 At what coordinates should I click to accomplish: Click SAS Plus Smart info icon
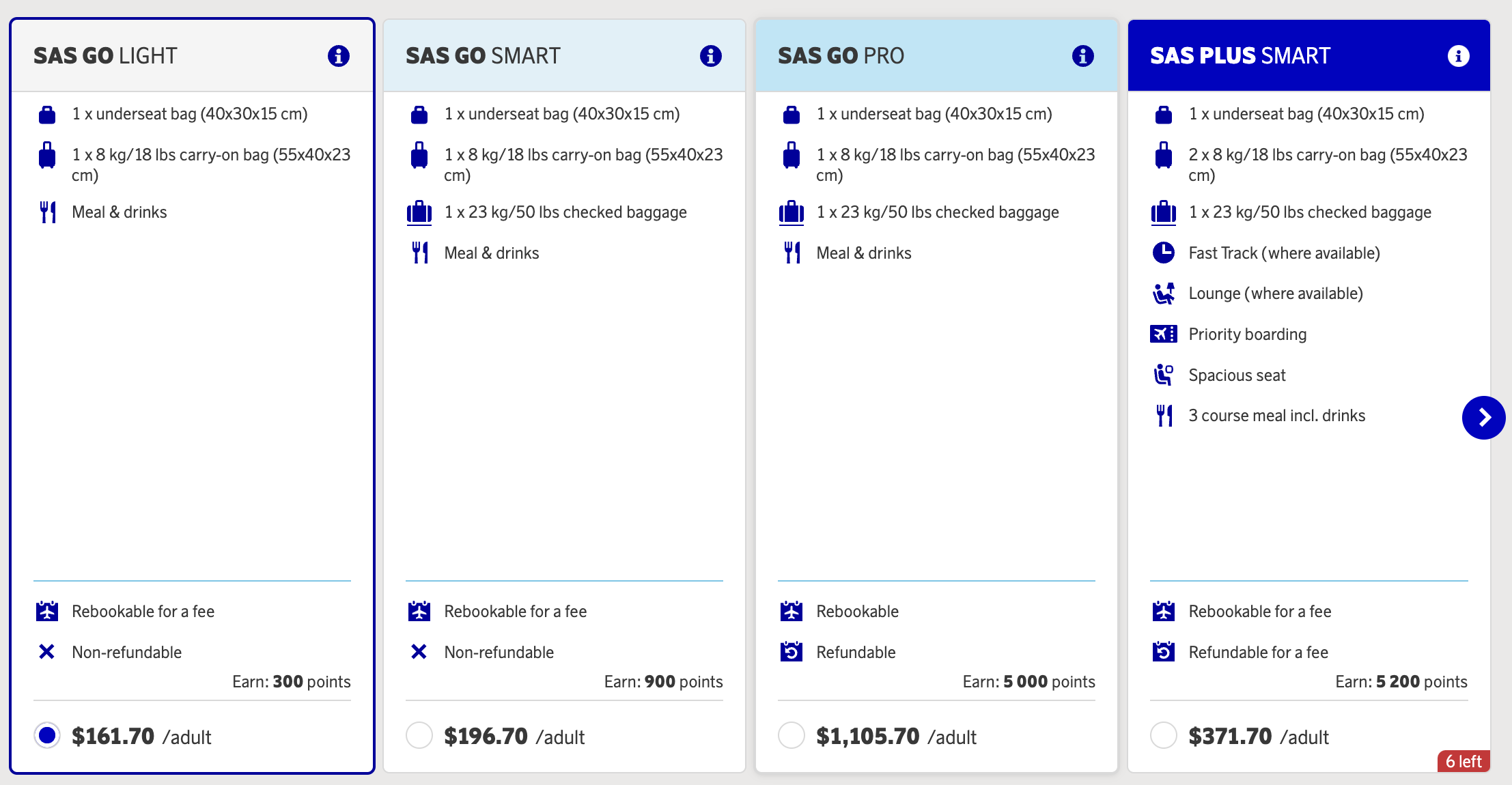(1458, 56)
